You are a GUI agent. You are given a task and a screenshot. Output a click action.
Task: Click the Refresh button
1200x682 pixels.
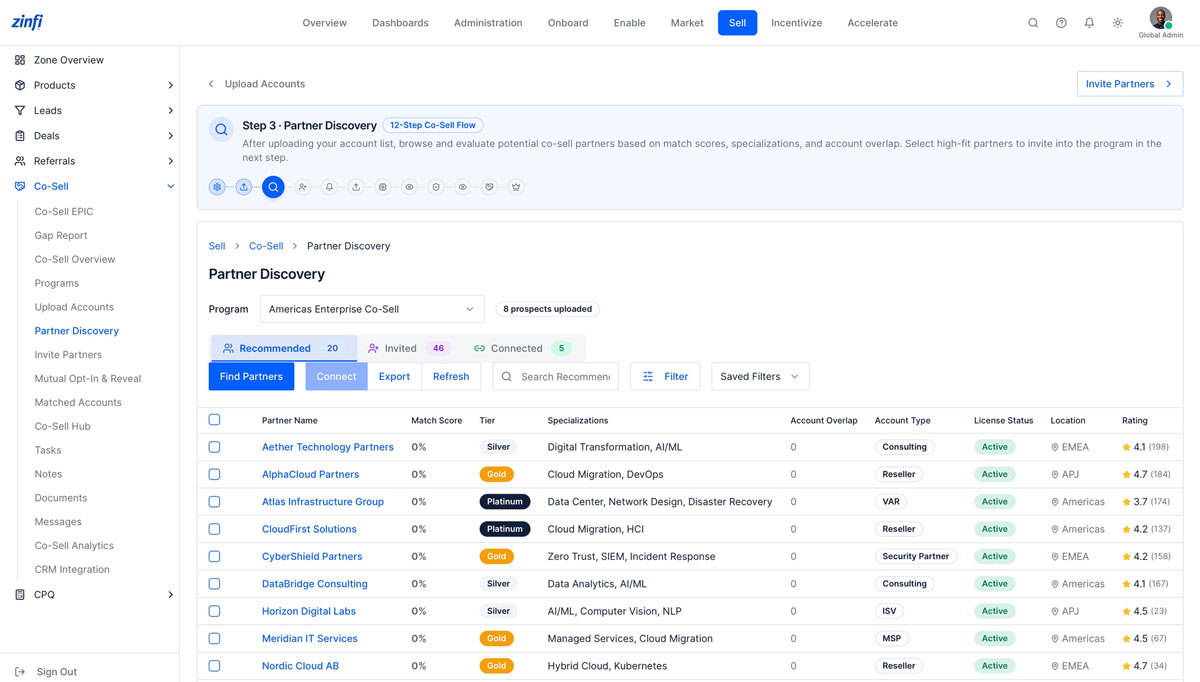451,376
